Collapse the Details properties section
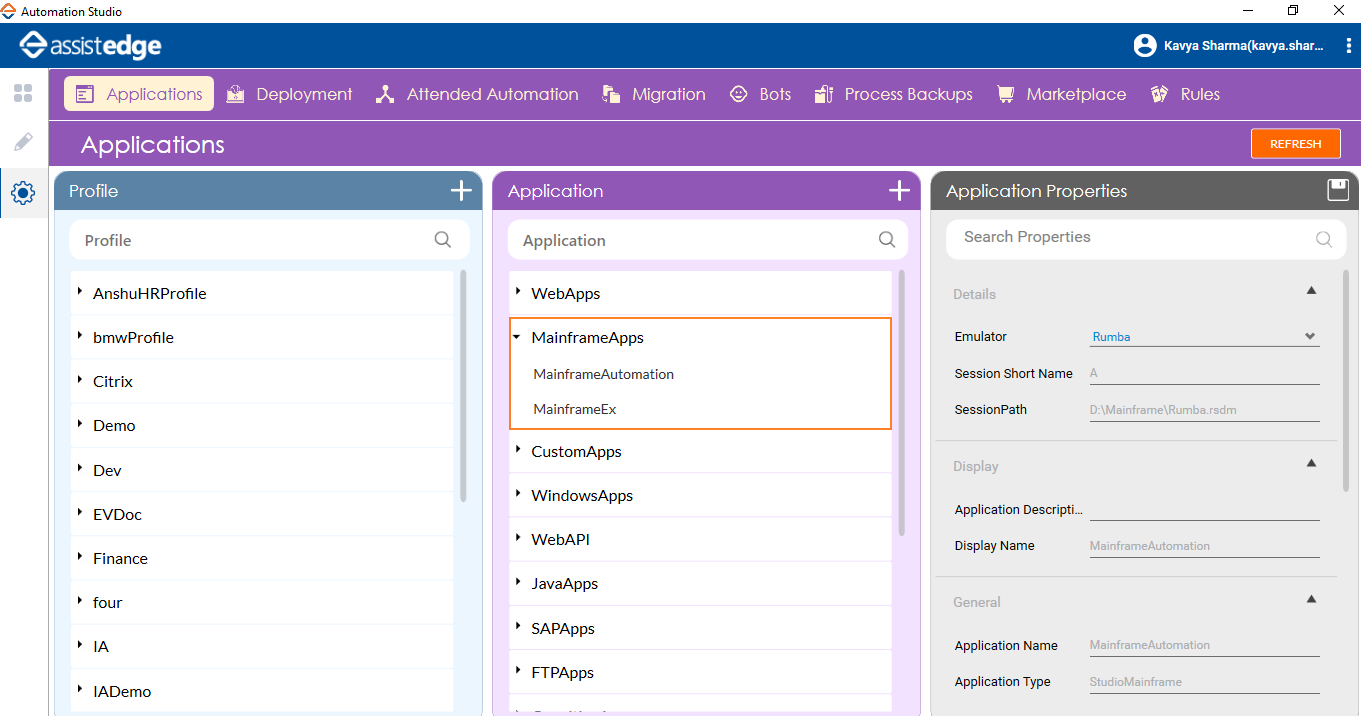This screenshot has width=1361, height=716. point(1311,290)
